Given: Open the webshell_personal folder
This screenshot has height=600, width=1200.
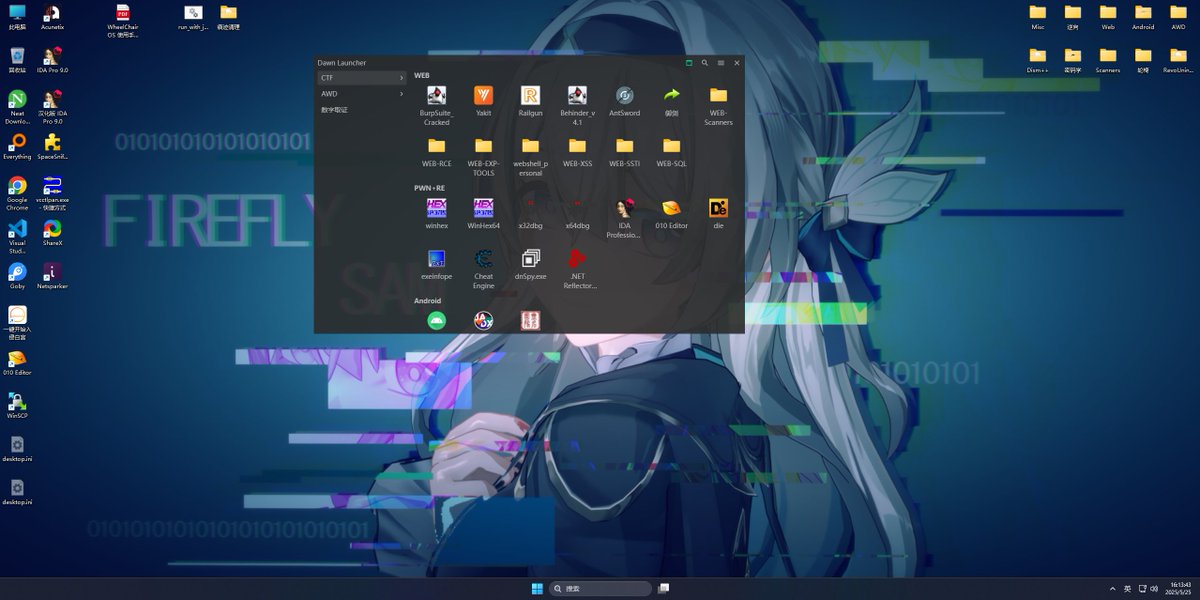Looking at the screenshot, I should tap(530, 146).
